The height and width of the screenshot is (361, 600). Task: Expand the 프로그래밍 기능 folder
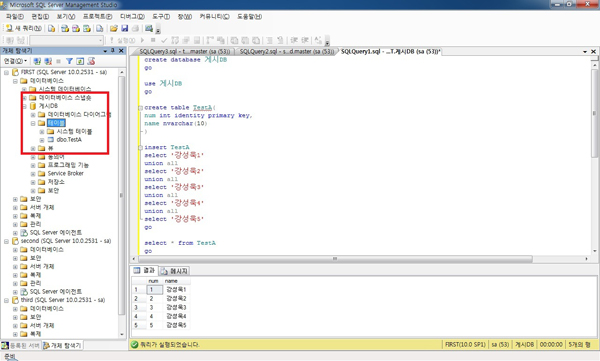[x=33, y=165]
